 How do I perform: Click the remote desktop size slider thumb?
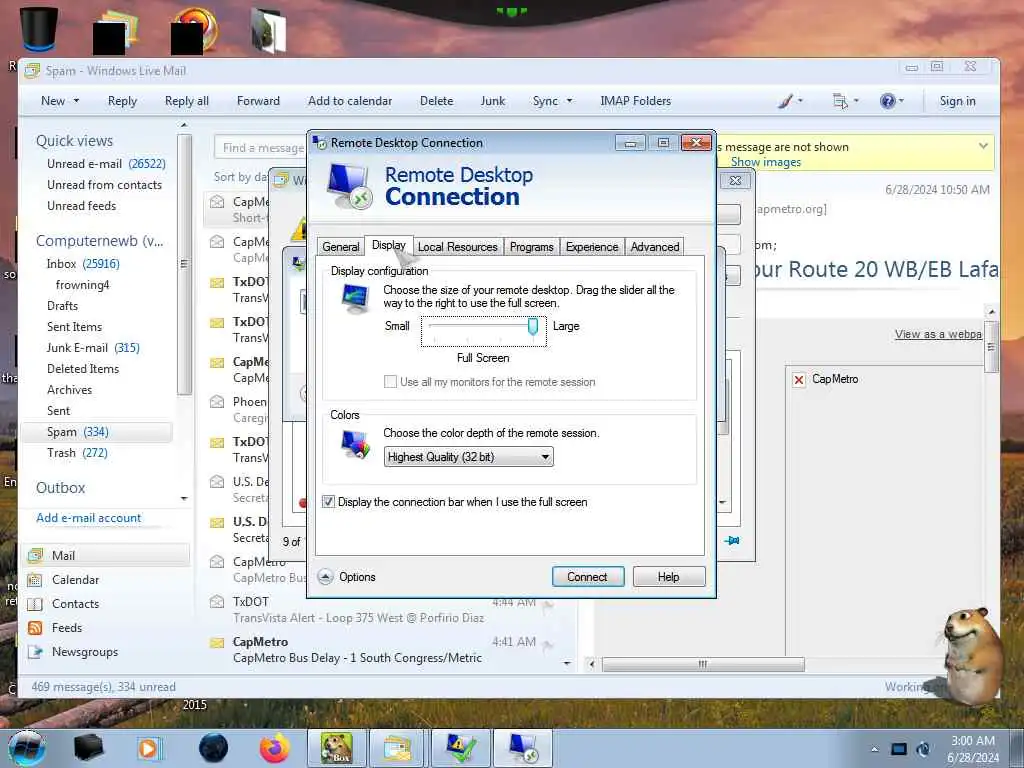tap(533, 325)
